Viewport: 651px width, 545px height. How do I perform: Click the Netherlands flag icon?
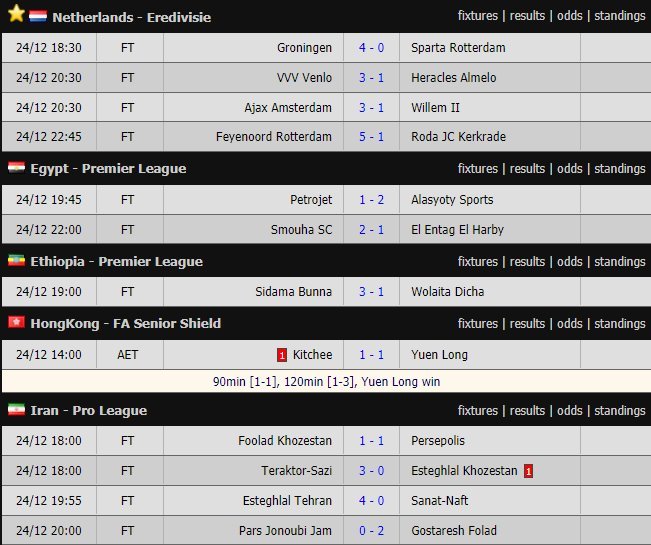click(38, 17)
